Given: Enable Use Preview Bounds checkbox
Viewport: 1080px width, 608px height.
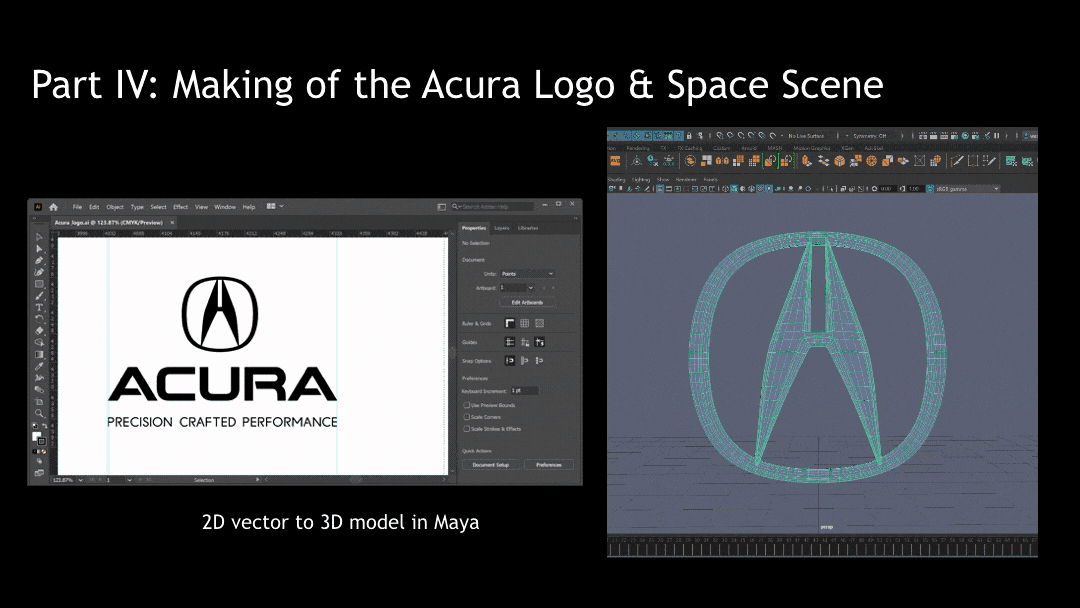Looking at the screenshot, I should (x=466, y=406).
